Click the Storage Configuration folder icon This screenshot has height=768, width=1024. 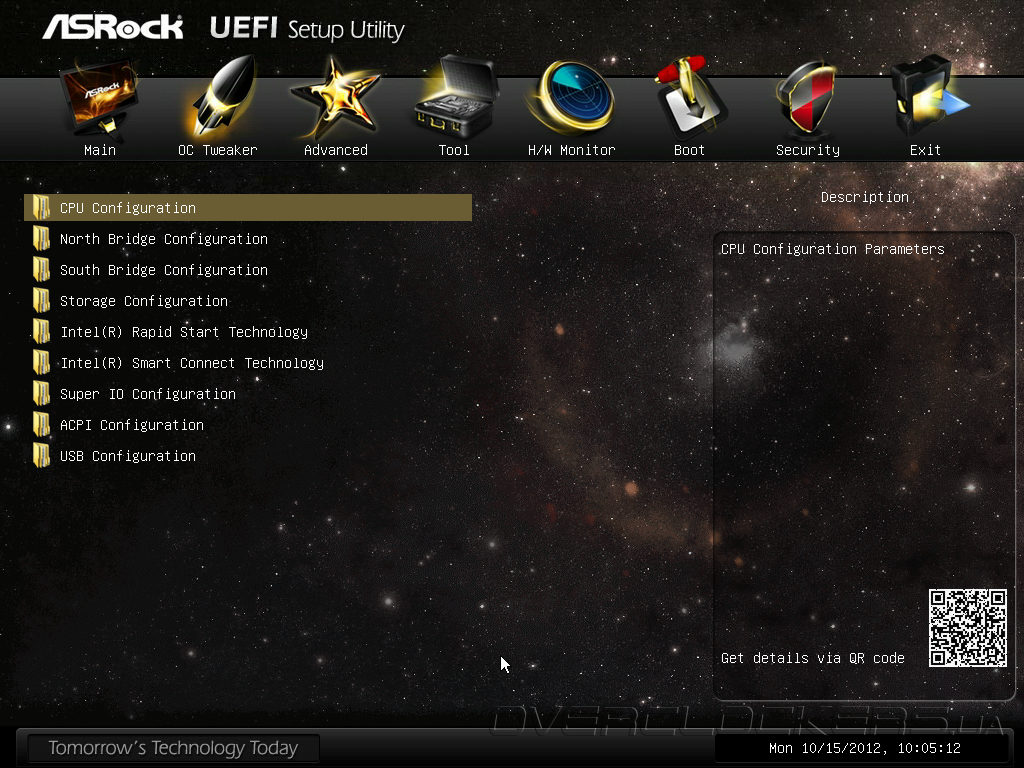pyautogui.click(x=41, y=300)
